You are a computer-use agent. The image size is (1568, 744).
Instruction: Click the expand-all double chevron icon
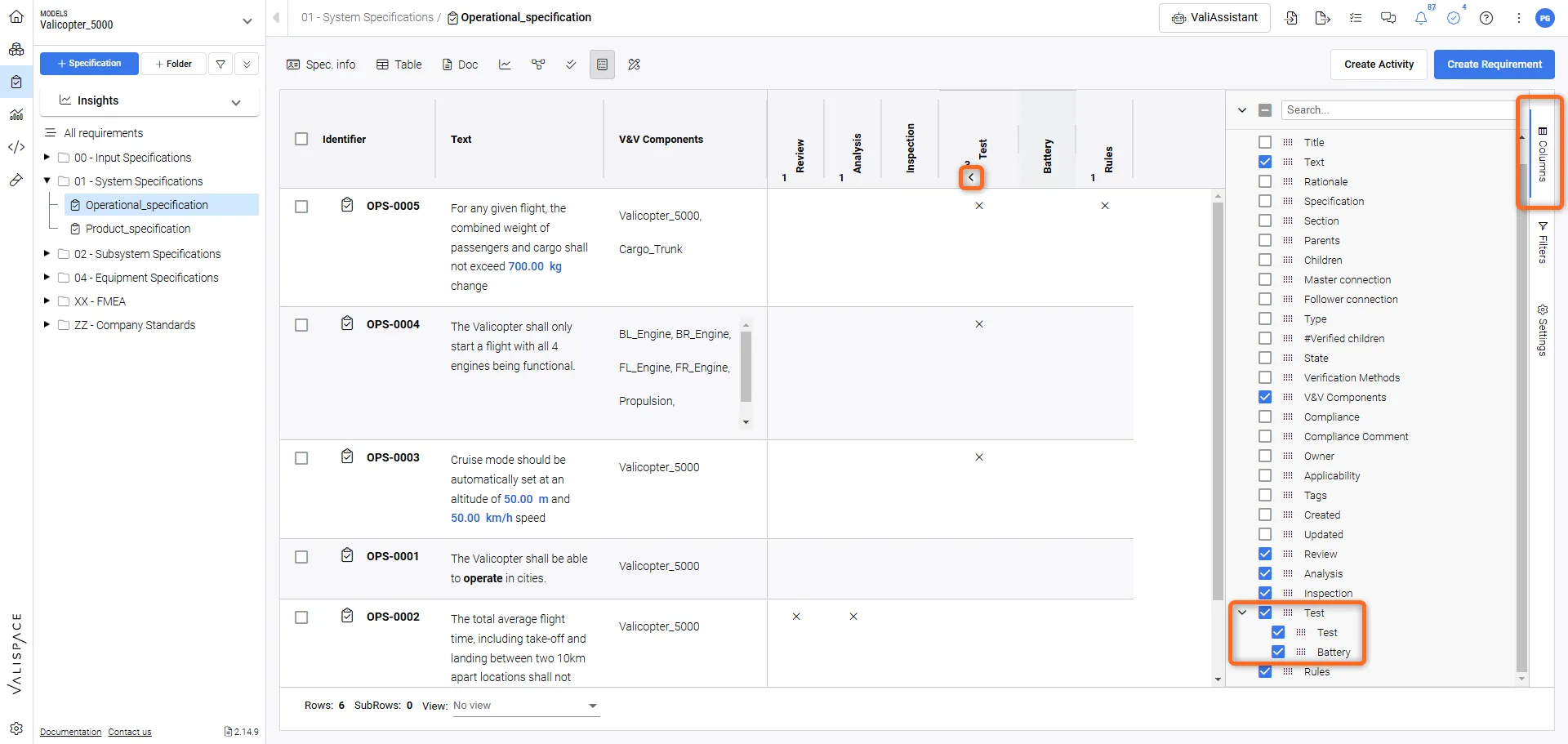tap(247, 64)
